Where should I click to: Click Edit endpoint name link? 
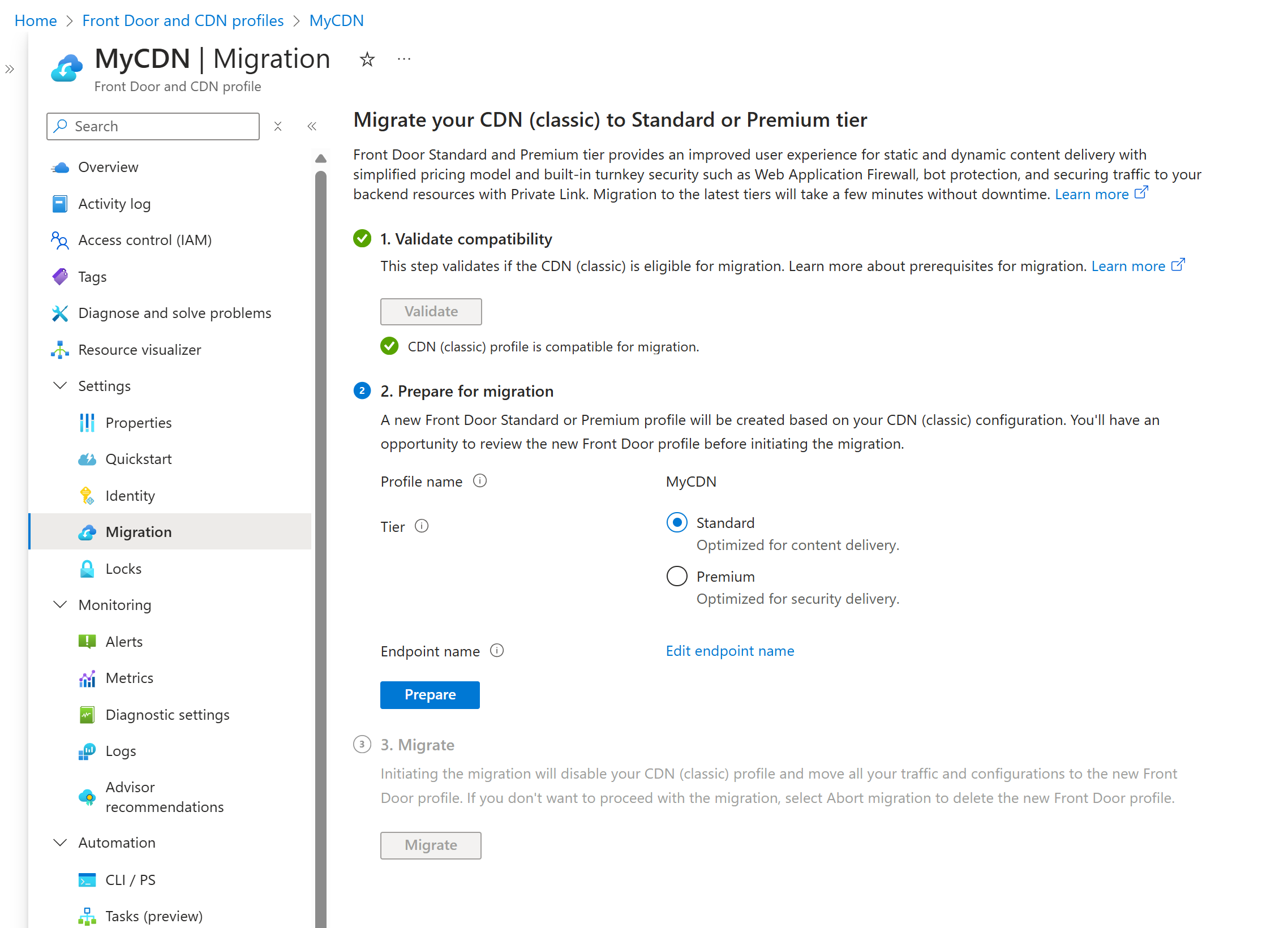click(x=731, y=650)
